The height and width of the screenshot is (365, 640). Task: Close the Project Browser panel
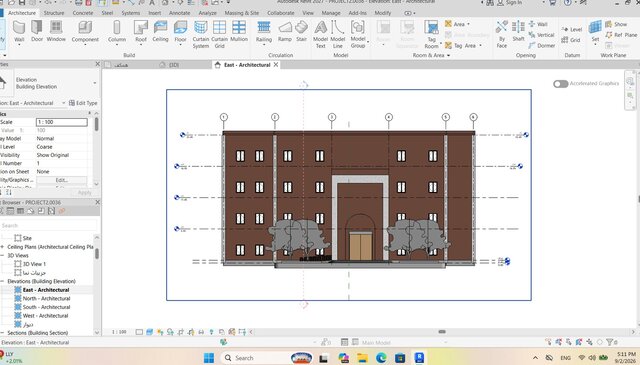click(x=98, y=202)
